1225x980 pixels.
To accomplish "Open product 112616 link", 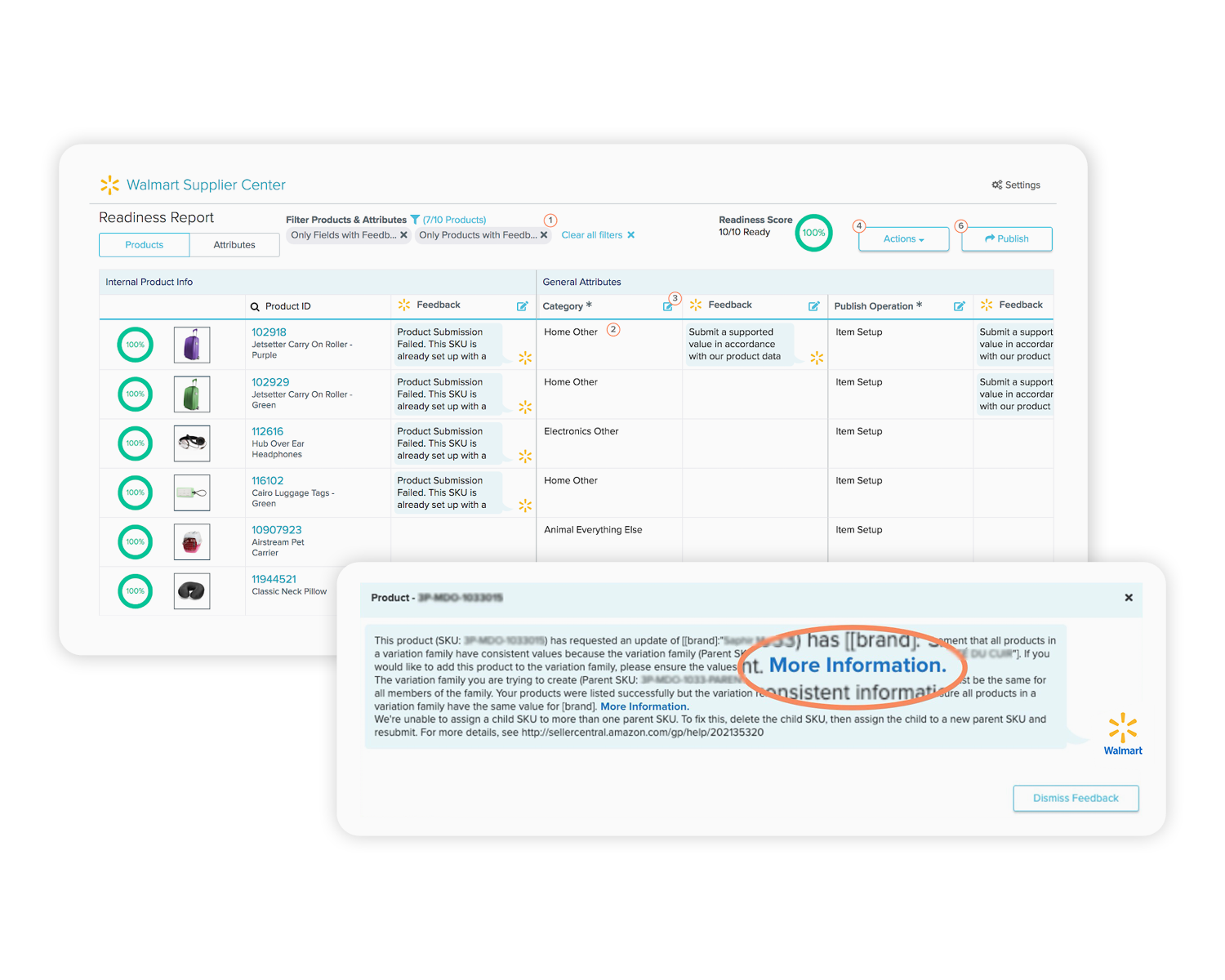I will [x=267, y=431].
